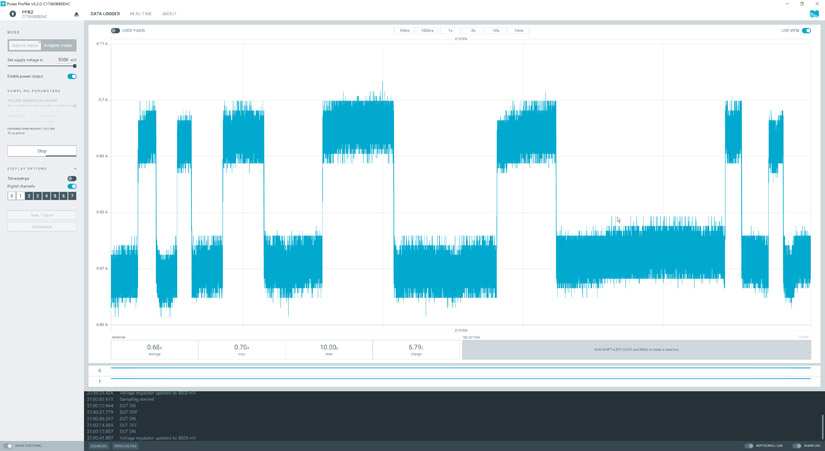
Task: Open the About tab
Action: click(169, 14)
